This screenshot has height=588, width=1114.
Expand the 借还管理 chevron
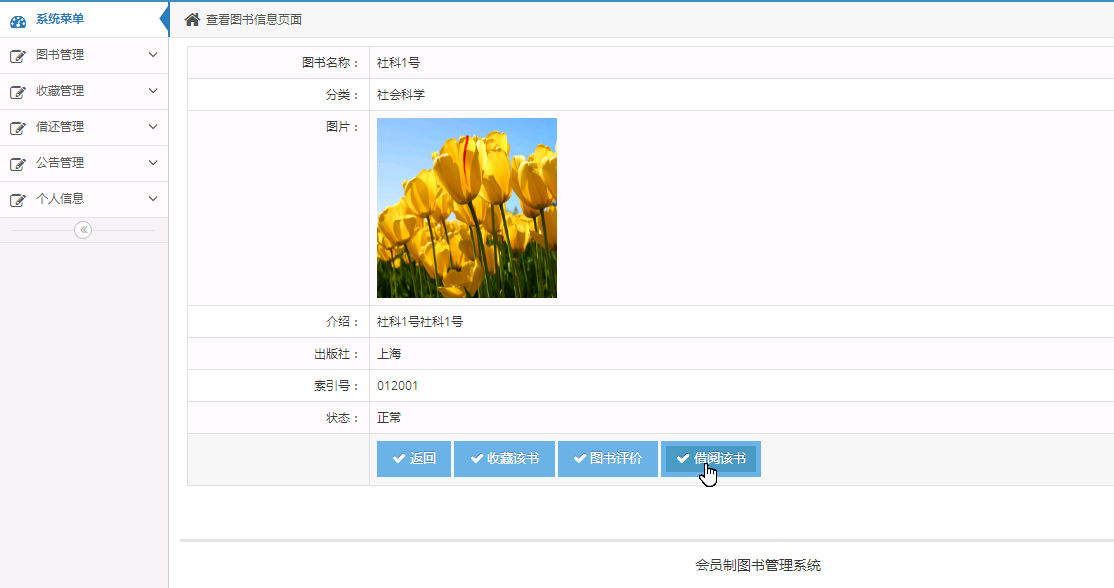[x=153, y=126]
